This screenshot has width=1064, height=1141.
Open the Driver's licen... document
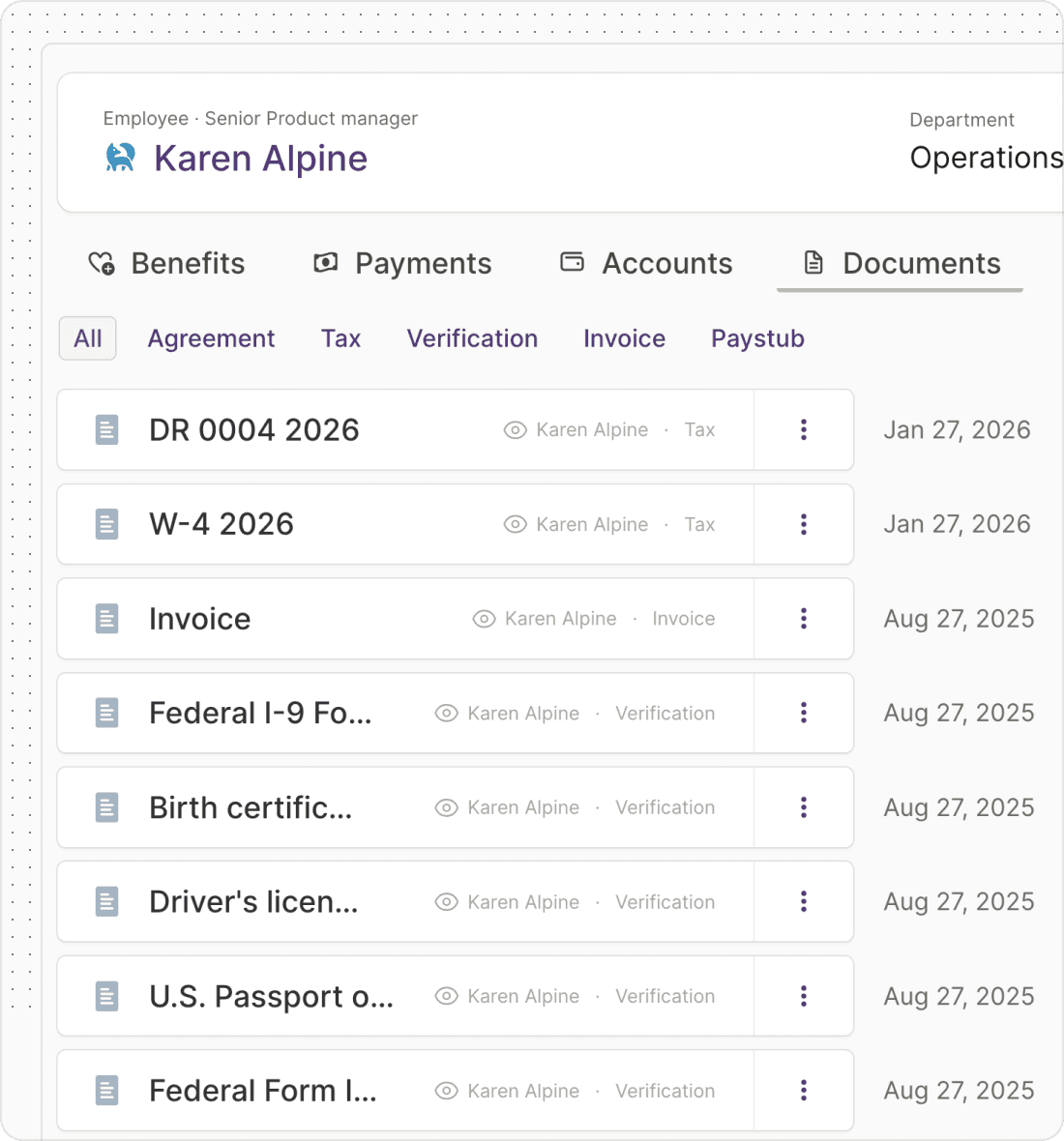[253, 901]
